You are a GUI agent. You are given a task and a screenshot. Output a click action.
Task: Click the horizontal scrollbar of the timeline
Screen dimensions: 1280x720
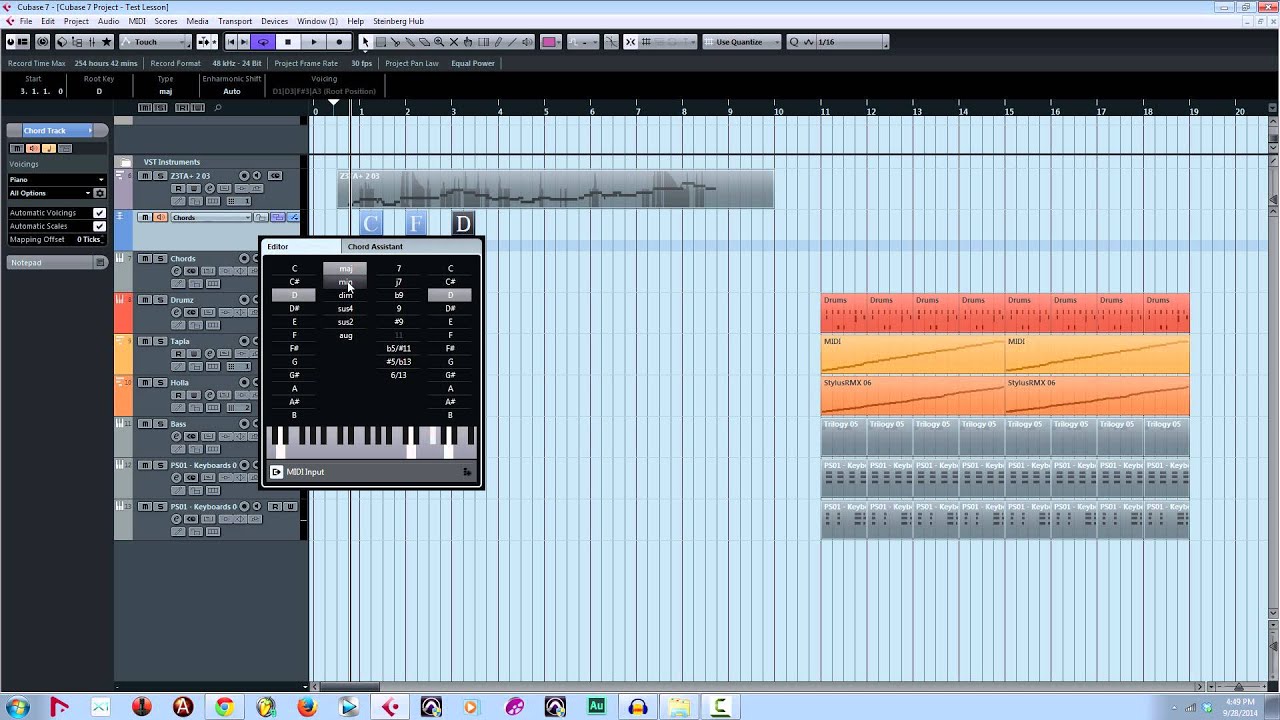click(x=350, y=687)
